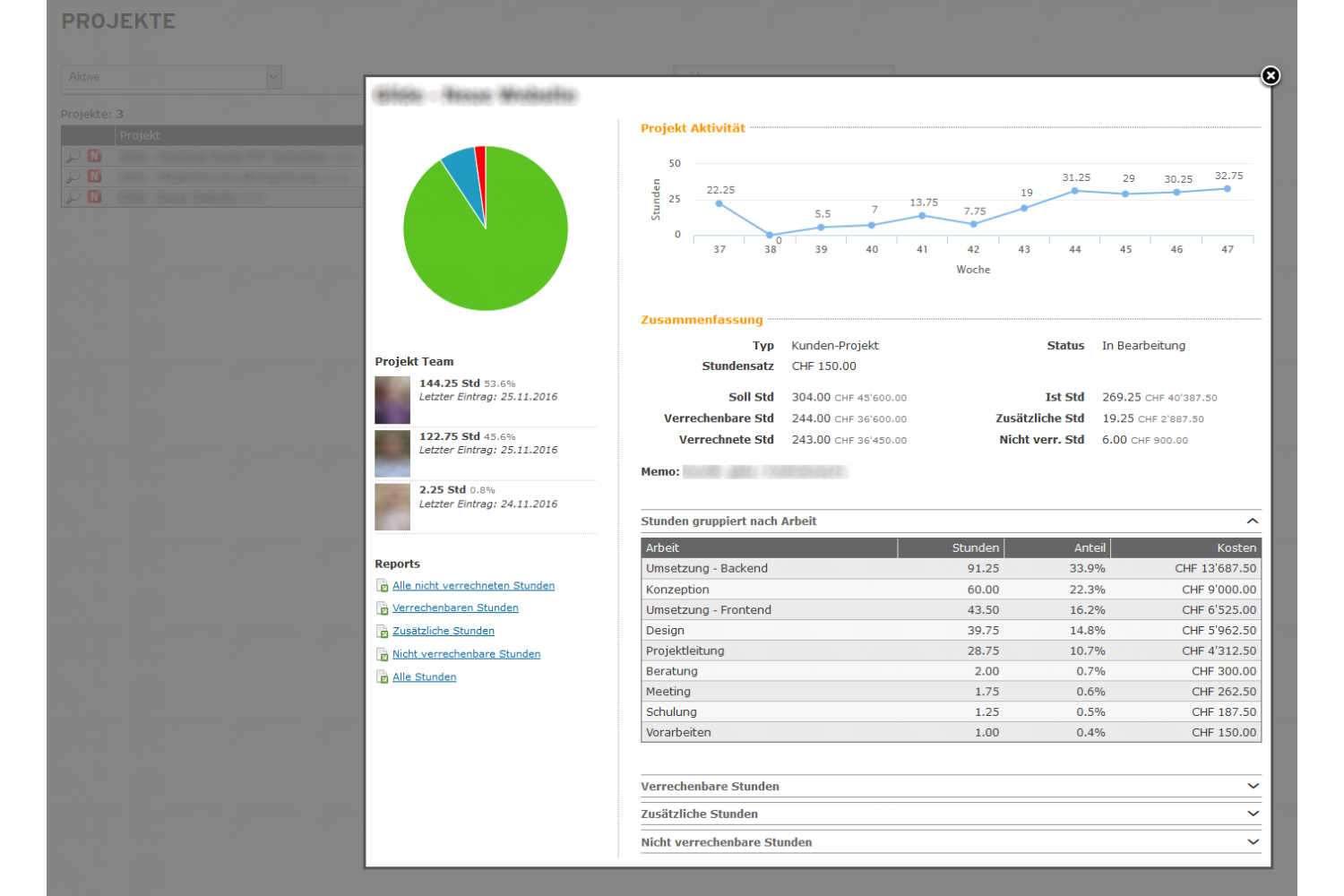The height and width of the screenshot is (896, 1344).
Task: Click the Arbeit column header
Action: (x=663, y=548)
